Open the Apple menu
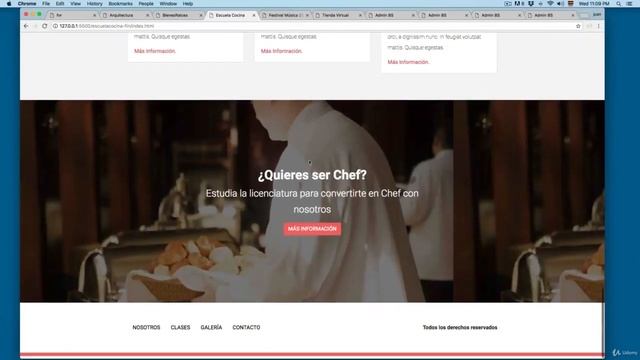 click(x=9, y=4)
